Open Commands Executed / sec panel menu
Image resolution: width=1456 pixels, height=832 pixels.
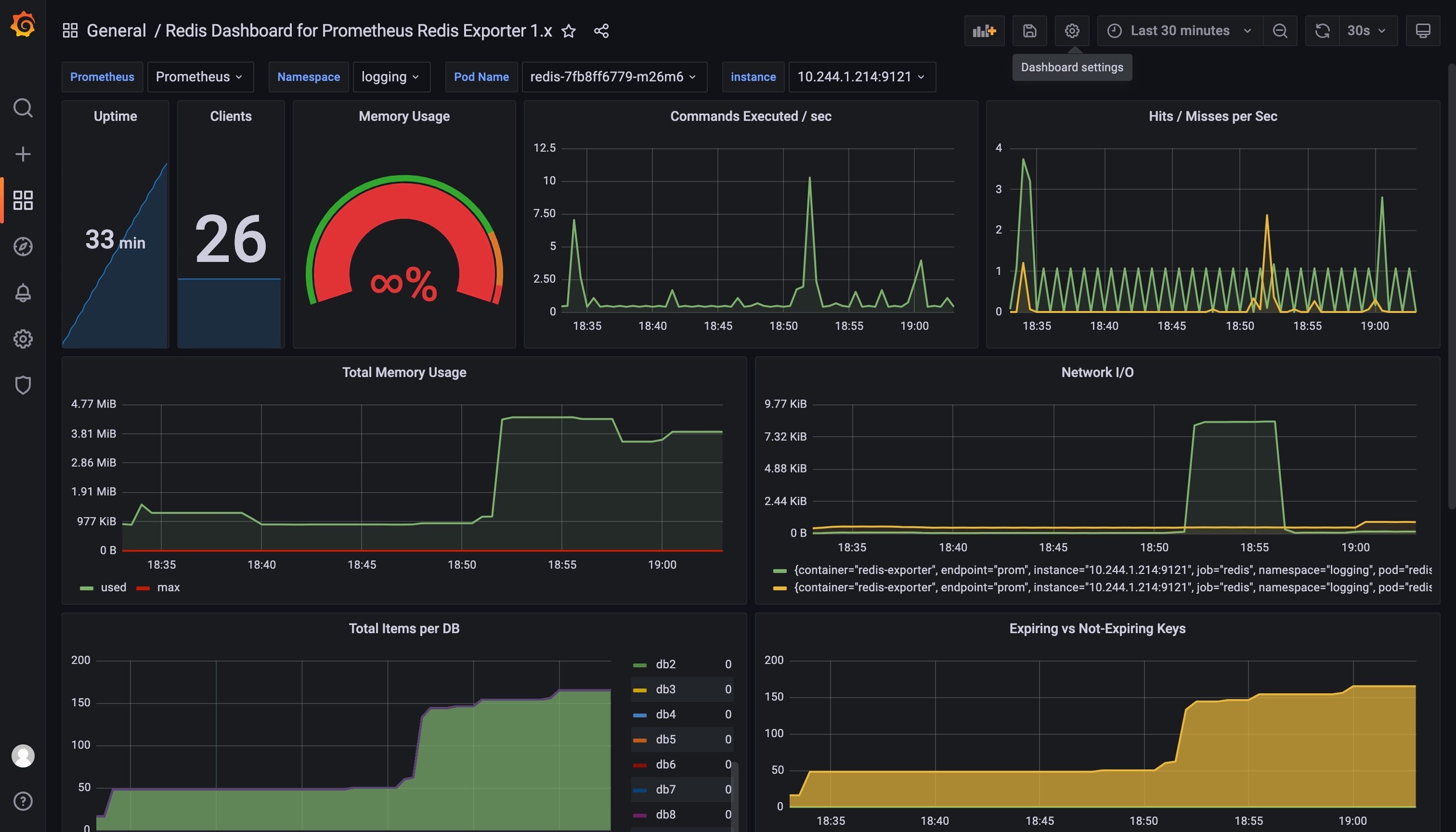(750, 116)
